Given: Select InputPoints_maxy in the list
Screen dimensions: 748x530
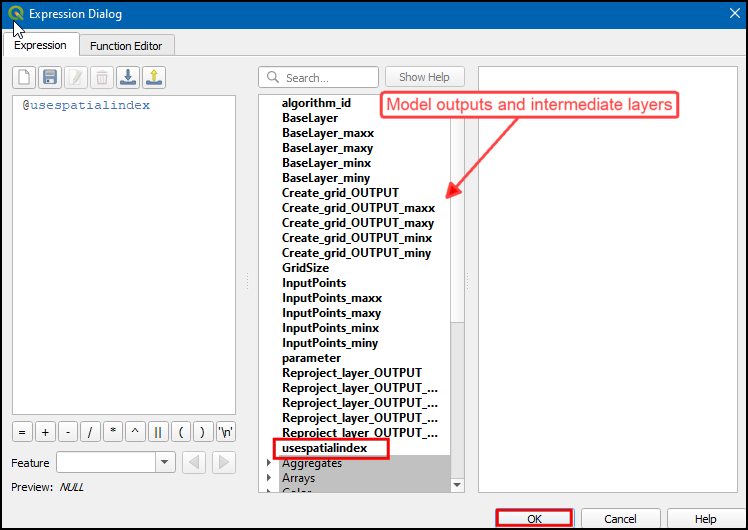Looking at the screenshot, I should (x=332, y=313).
